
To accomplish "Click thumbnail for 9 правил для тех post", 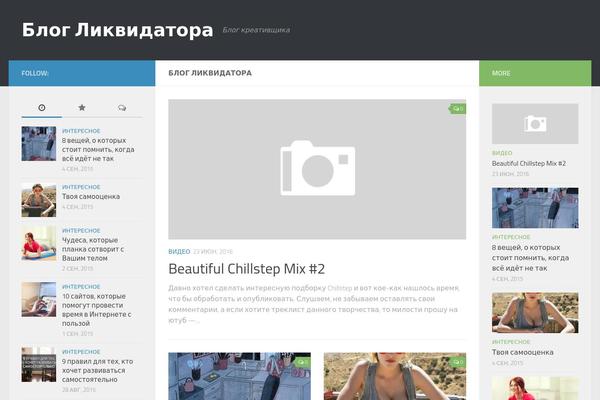I will 39,365.
